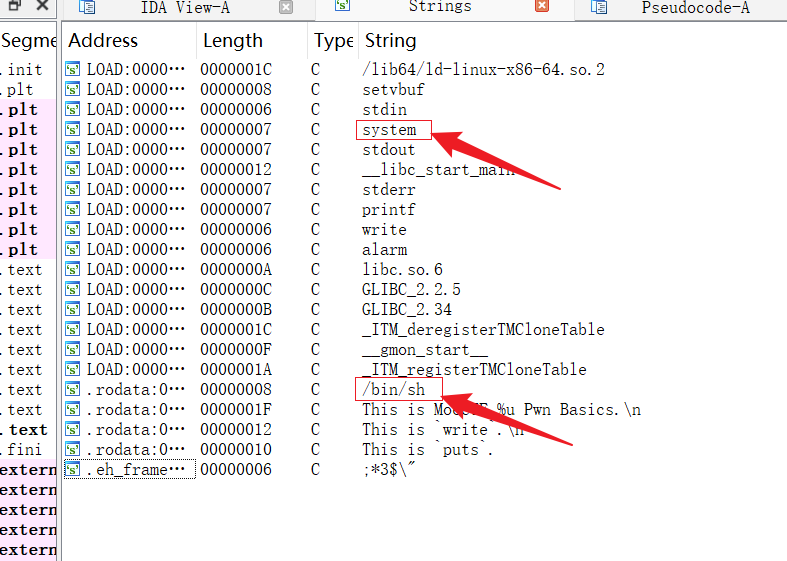
Task: Select the .init segment in left panel
Action: pos(22,69)
